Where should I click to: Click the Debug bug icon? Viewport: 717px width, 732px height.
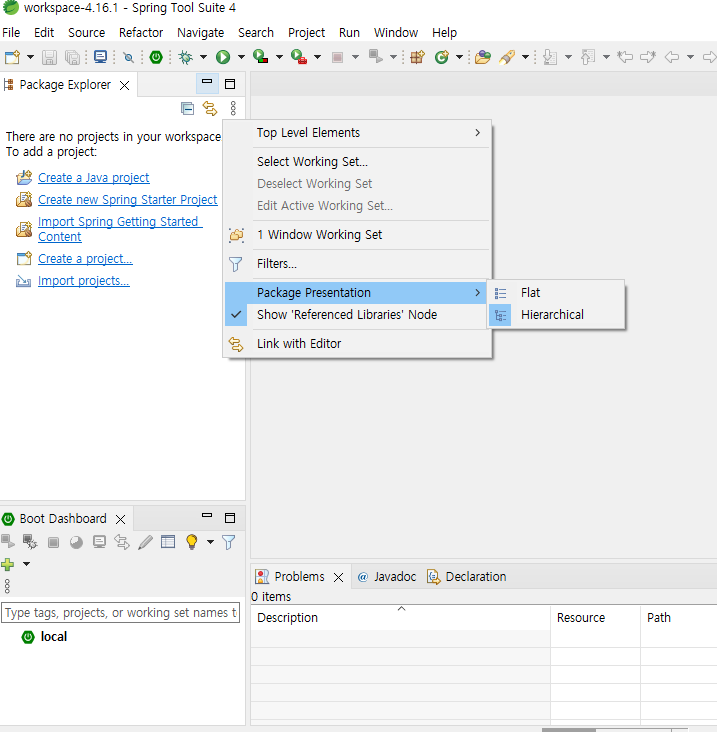[185, 57]
